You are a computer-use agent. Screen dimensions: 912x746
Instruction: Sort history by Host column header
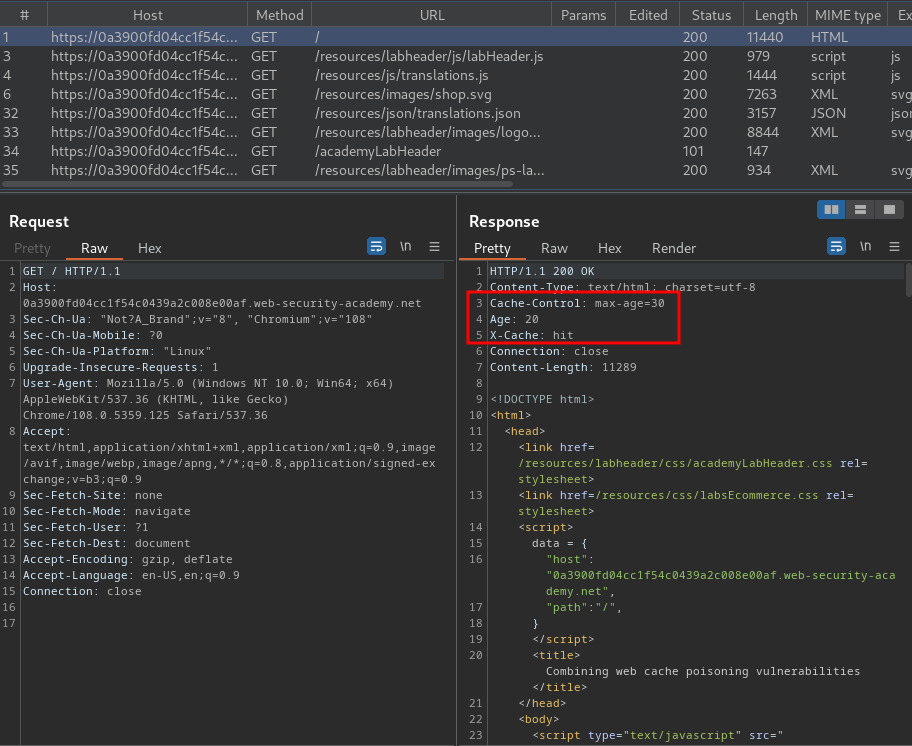pyautogui.click(x=148, y=15)
